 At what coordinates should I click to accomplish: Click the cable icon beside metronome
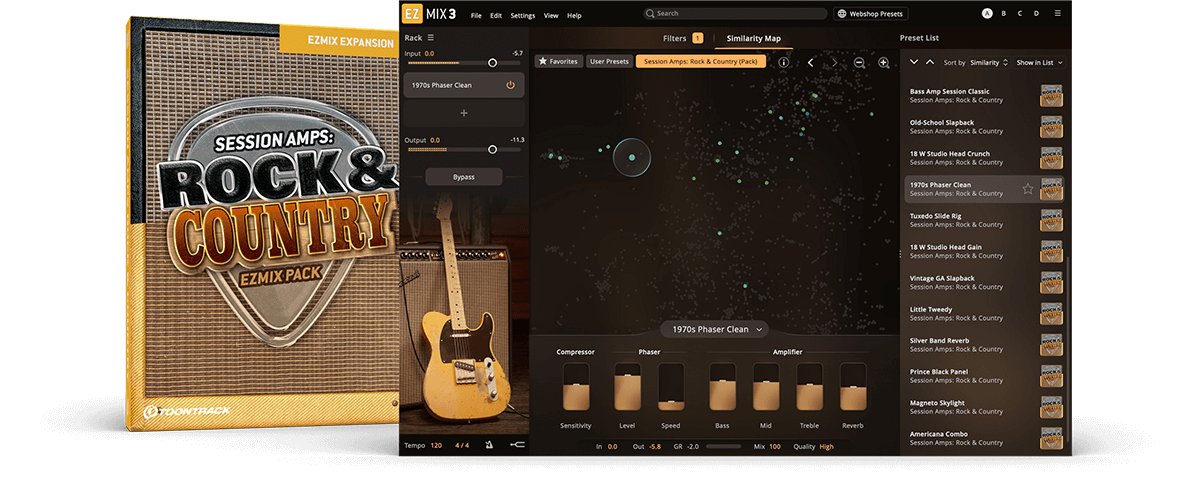pos(516,445)
